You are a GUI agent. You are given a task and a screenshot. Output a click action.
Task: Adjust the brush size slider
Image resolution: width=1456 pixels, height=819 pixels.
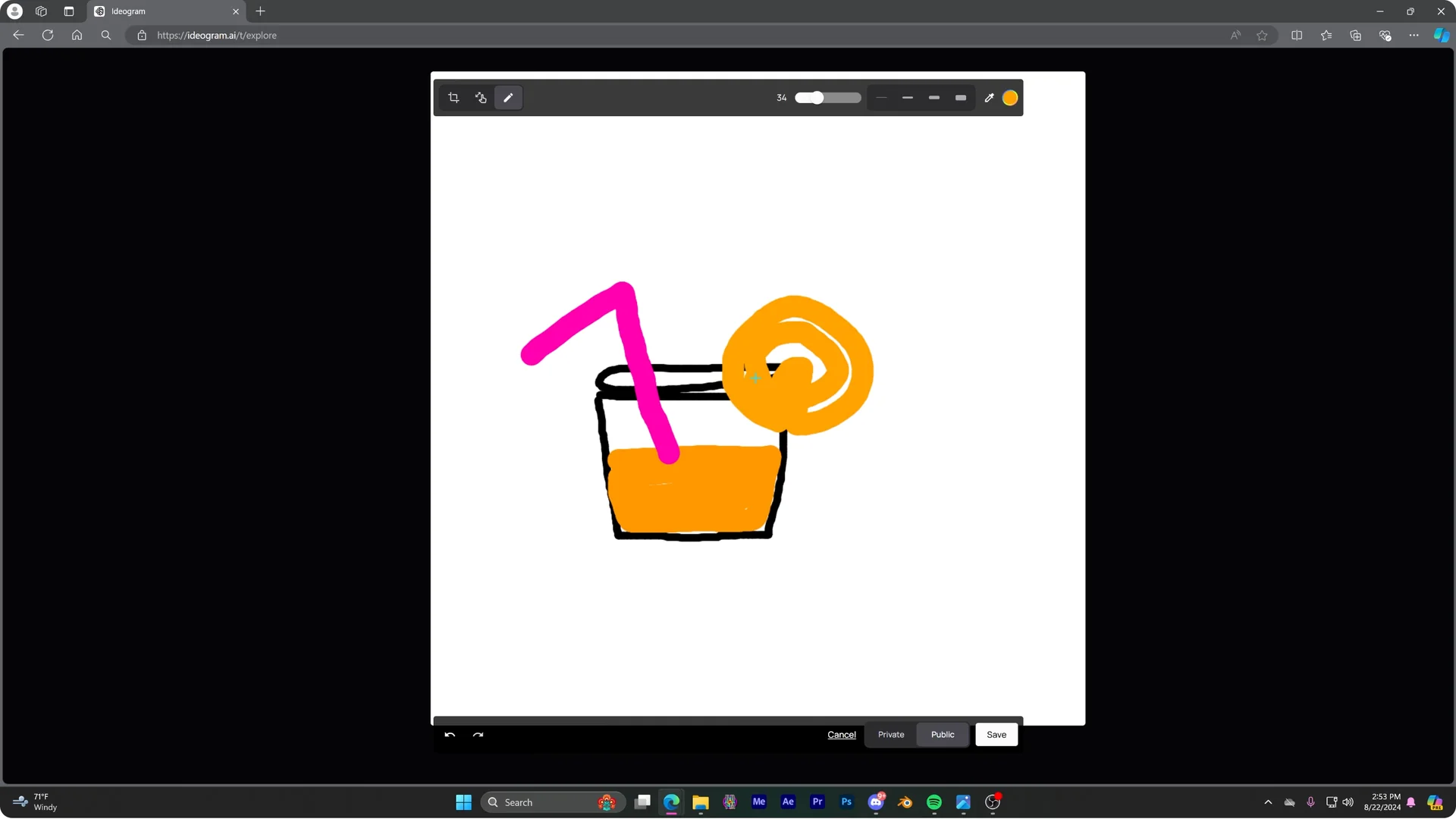coord(815,97)
